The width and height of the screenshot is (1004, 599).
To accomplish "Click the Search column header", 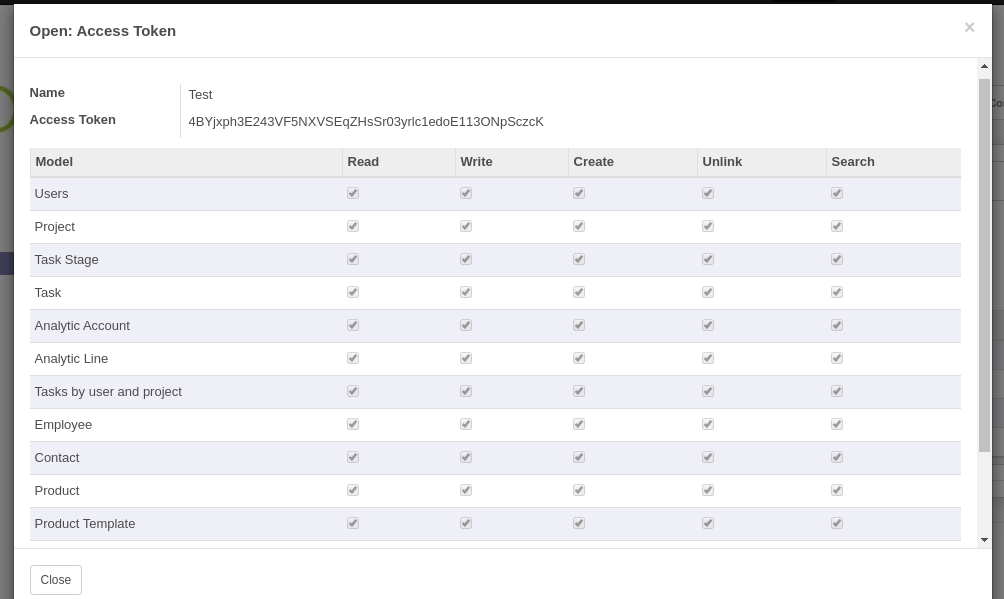I will [x=852, y=161].
